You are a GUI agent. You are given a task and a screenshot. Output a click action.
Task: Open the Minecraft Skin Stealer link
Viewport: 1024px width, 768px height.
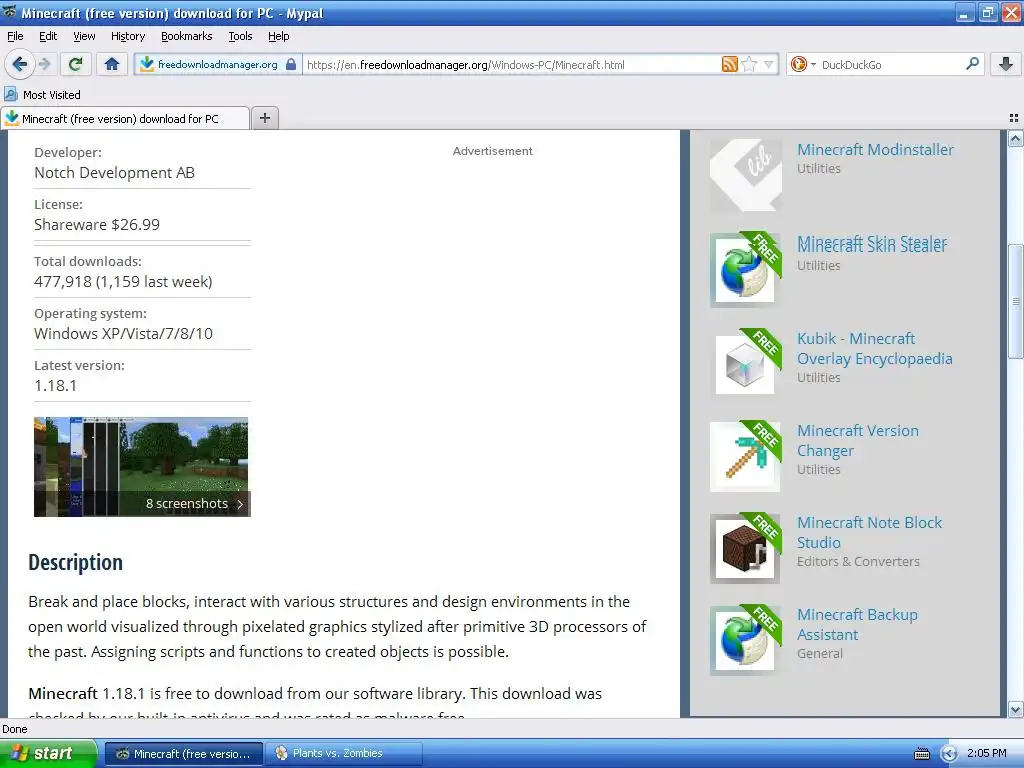coord(872,244)
